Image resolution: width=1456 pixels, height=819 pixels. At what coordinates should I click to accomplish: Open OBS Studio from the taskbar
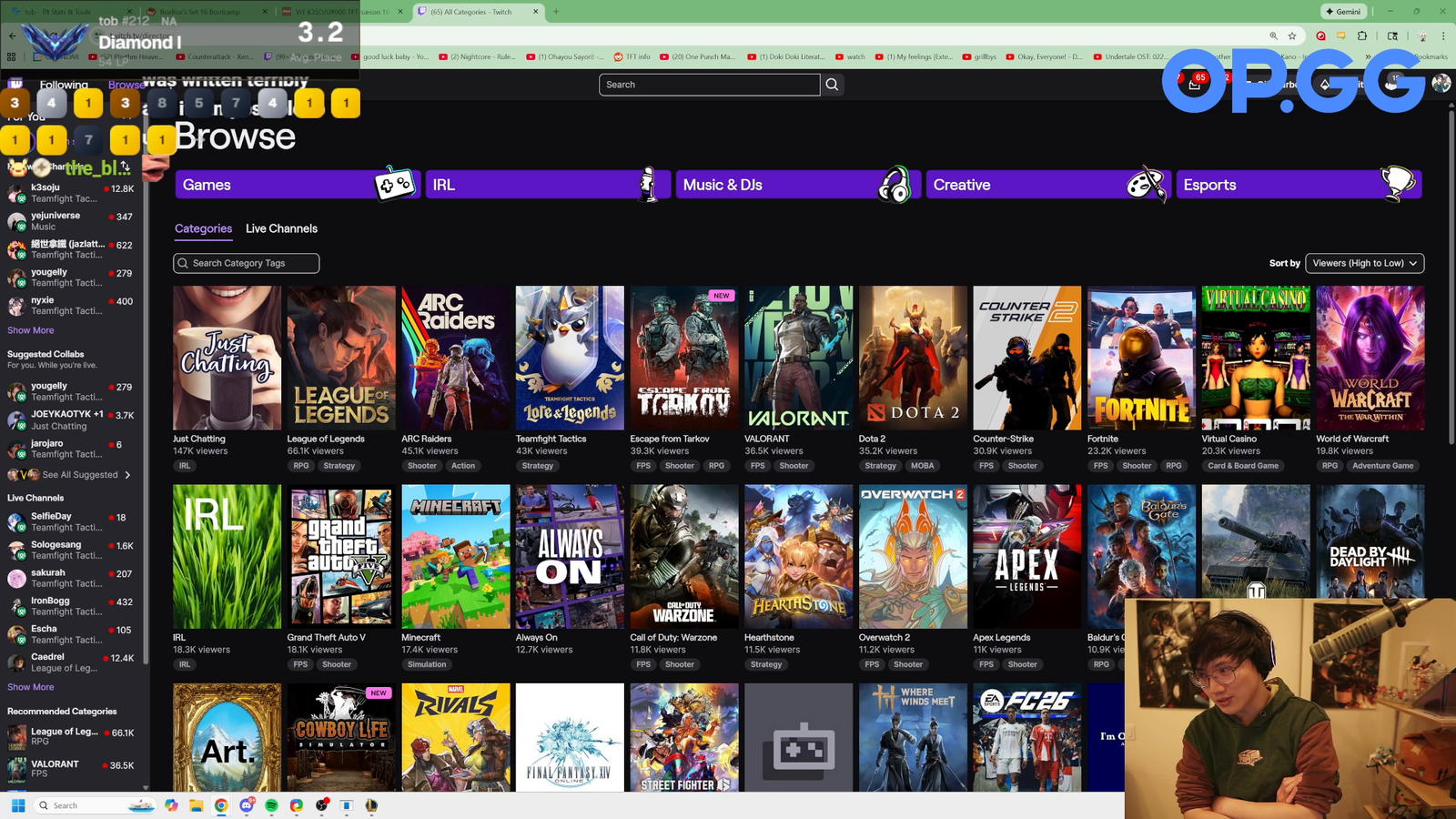(321, 805)
